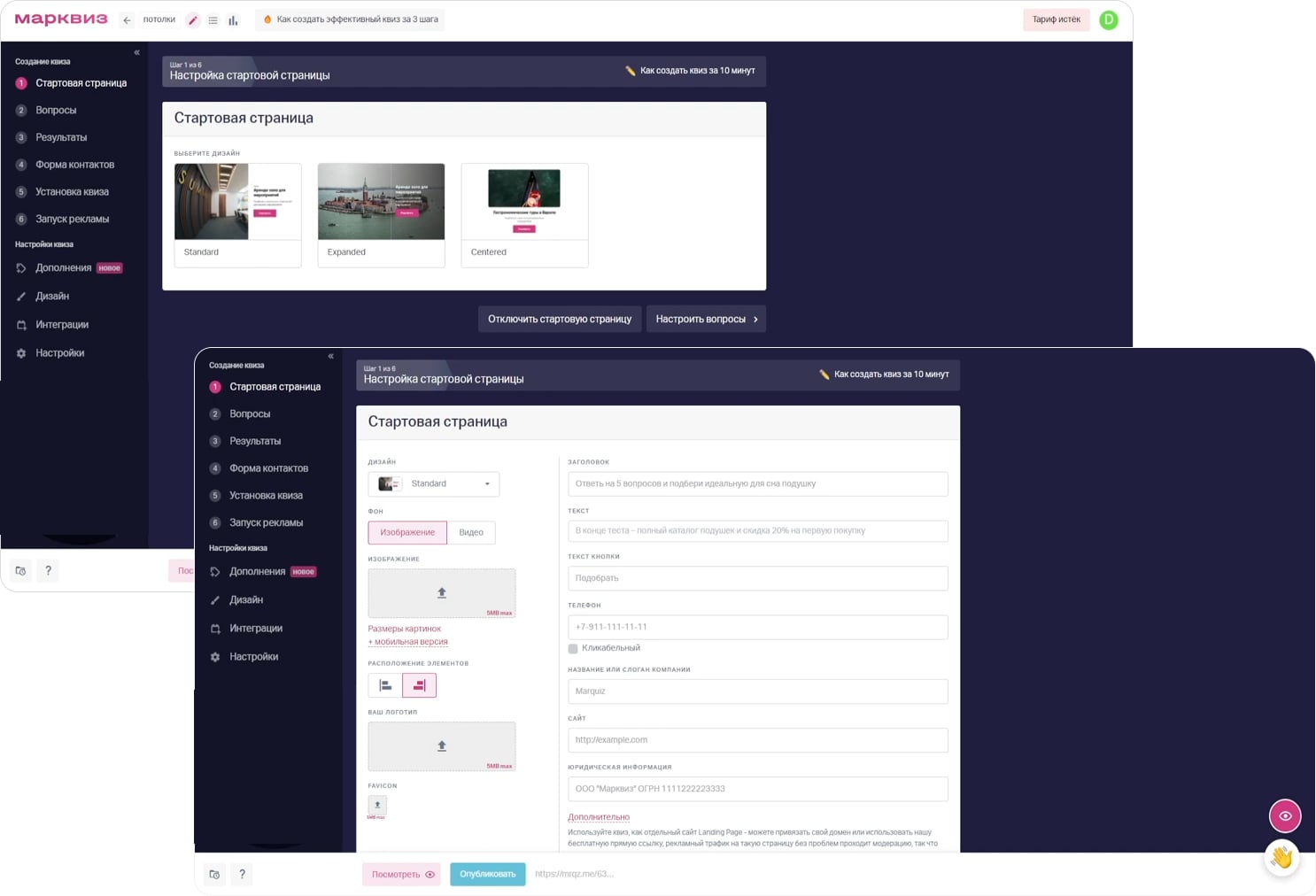Open Вопросы step in front sidebar

(x=250, y=414)
